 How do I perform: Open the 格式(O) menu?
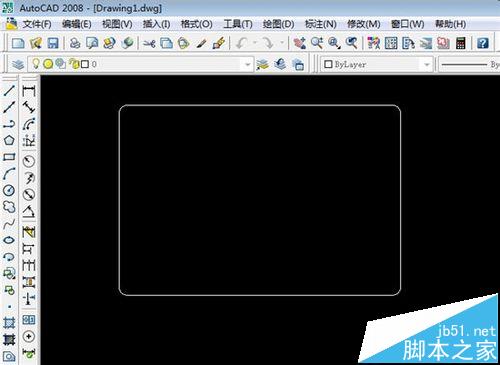197,24
